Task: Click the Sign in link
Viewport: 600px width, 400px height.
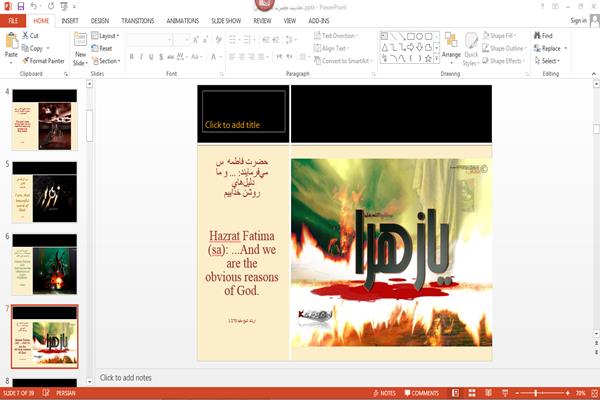Action: [x=578, y=21]
